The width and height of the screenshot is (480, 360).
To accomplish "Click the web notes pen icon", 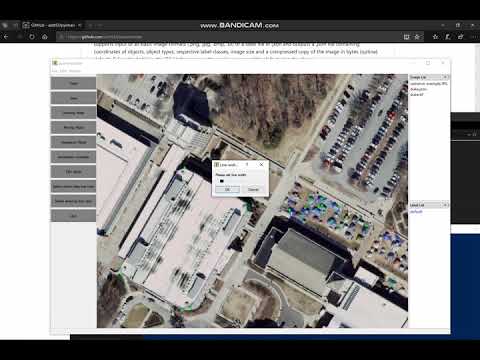I will (x=448, y=37).
